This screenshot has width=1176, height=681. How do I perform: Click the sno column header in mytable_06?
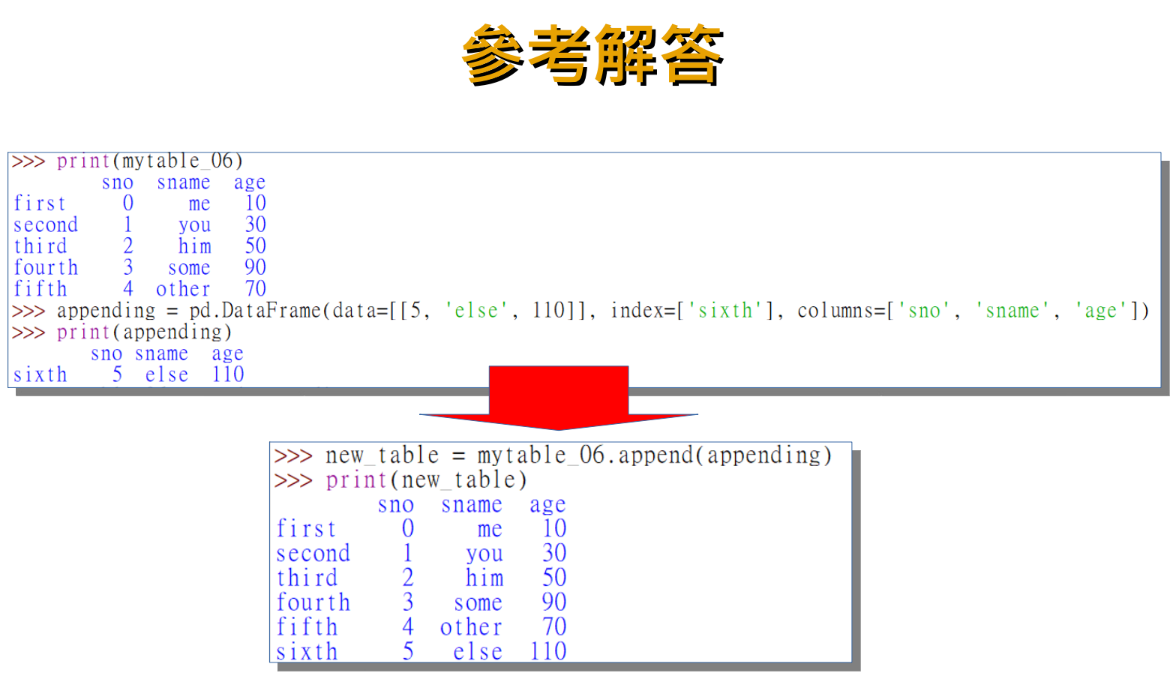pyautogui.click(x=117, y=181)
